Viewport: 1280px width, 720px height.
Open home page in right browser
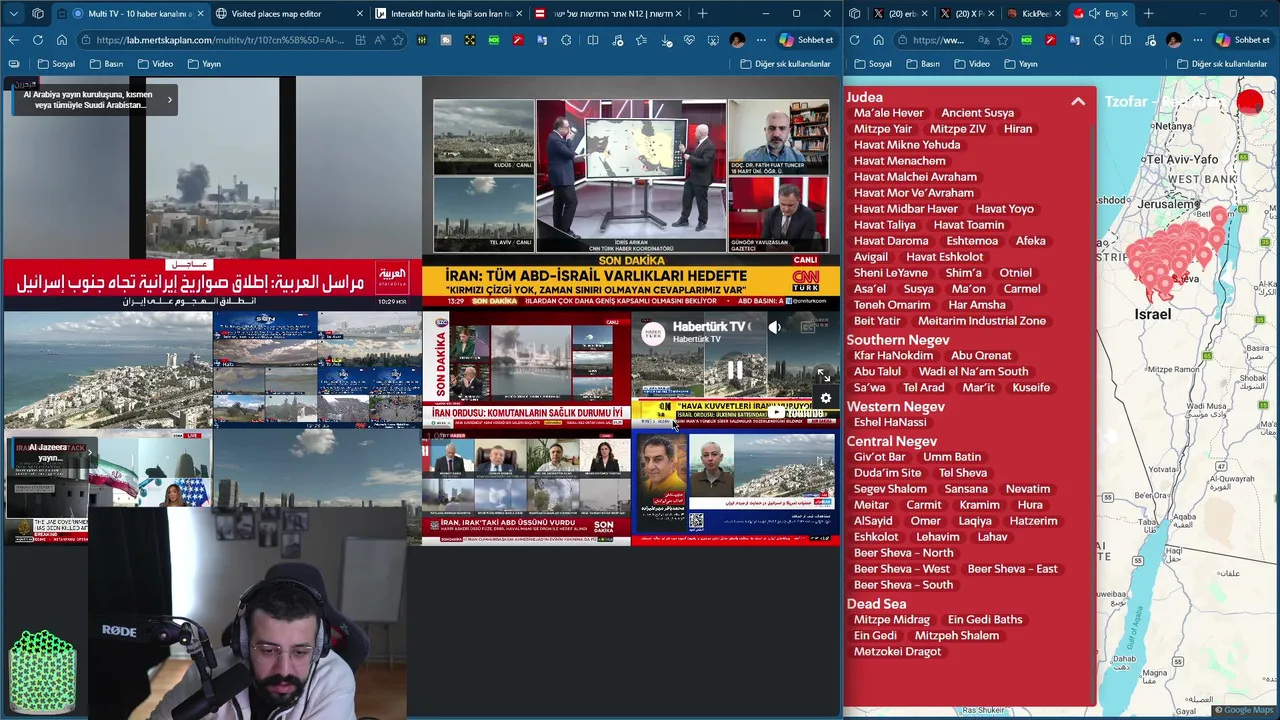click(878, 40)
